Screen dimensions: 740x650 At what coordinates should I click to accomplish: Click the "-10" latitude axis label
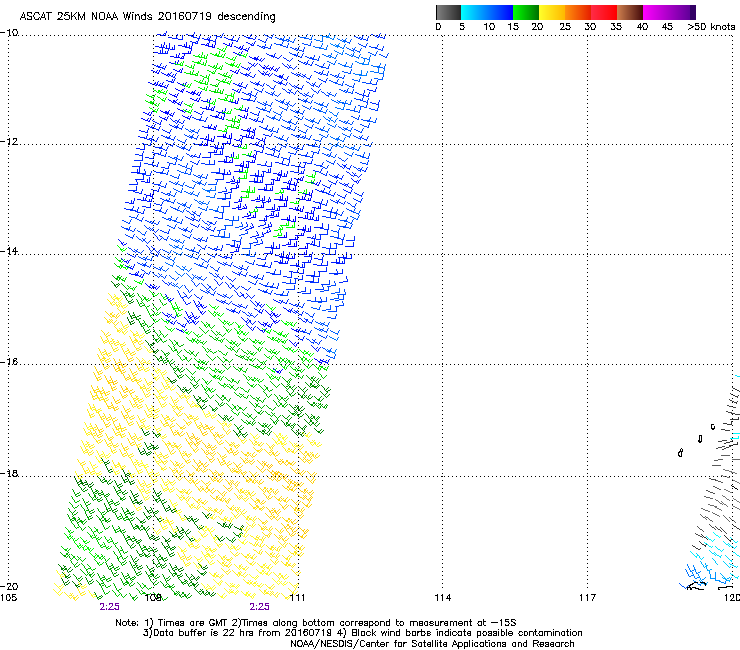(x=9, y=33)
